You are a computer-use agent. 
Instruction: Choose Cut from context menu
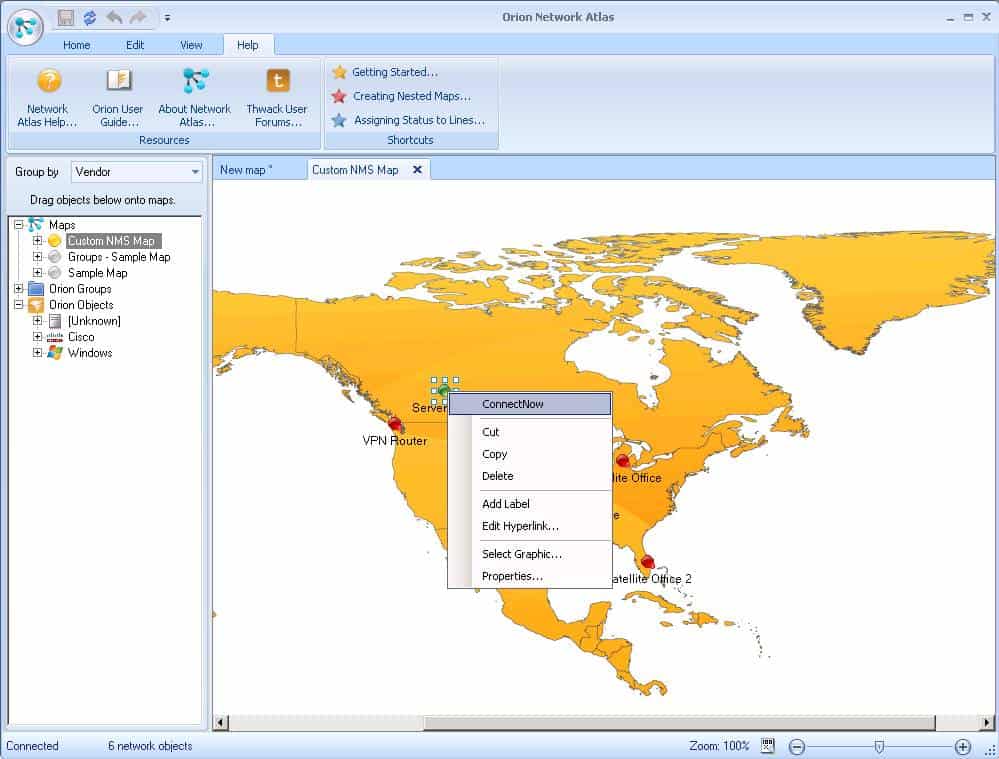(x=530, y=432)
